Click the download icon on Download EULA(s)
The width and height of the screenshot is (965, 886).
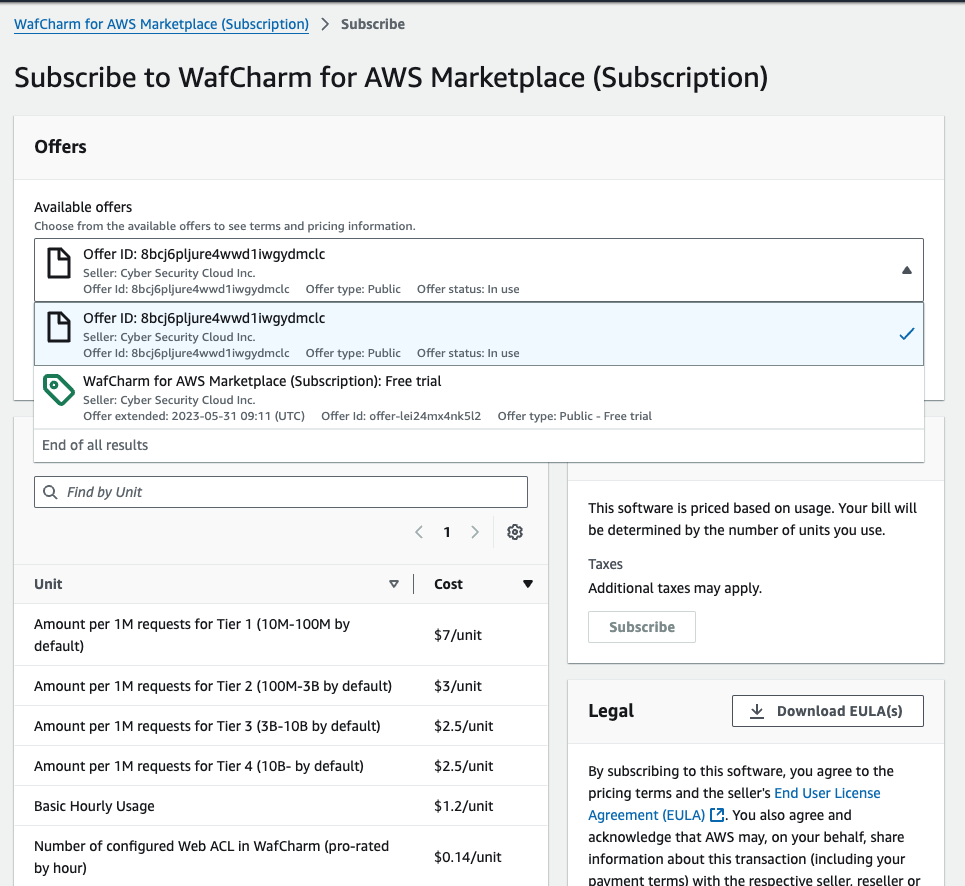click(757, 711)
